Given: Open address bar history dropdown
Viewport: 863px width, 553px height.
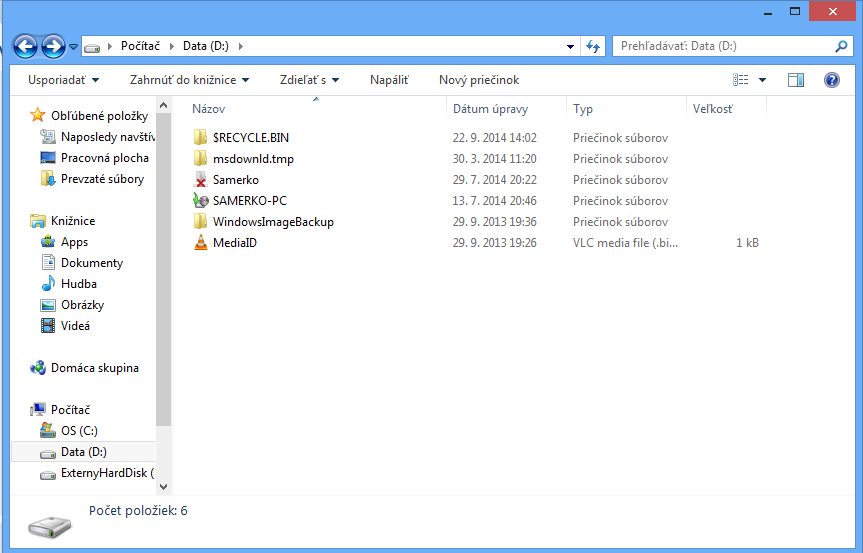Looking at the screenshot, I should [x=570, y=47].
